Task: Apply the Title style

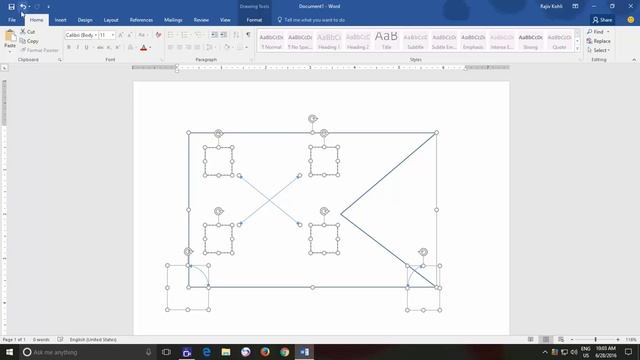Action: (387, 41)
